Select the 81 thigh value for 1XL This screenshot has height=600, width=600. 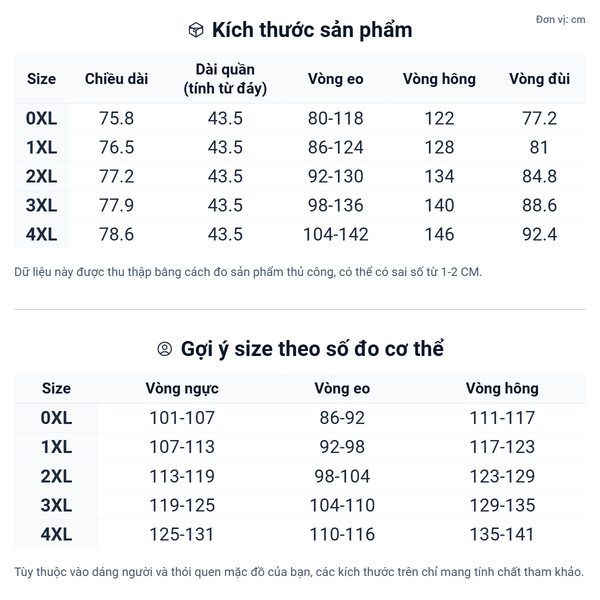(x=539, y=147)
